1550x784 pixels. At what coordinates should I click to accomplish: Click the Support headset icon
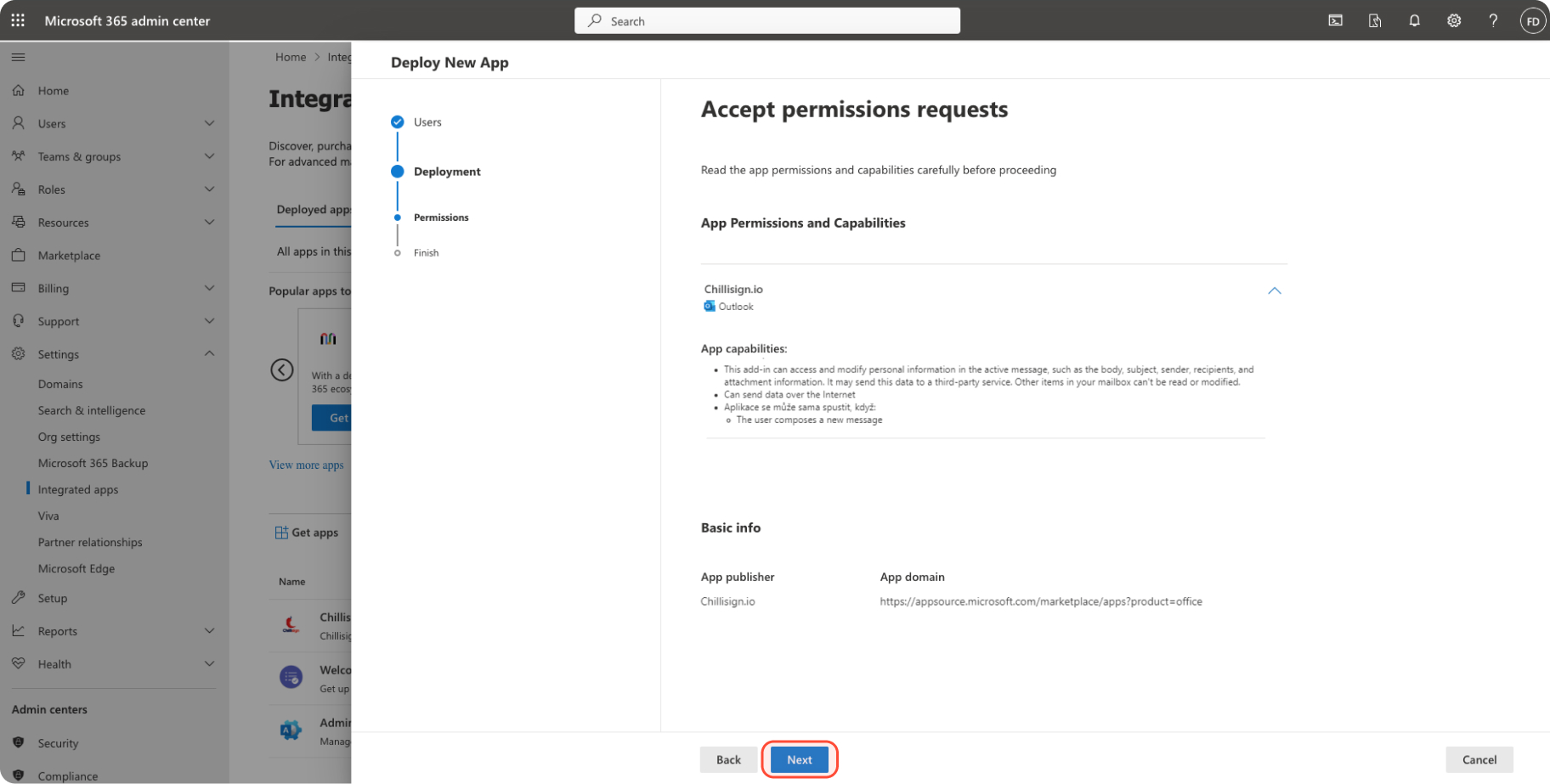18,321
